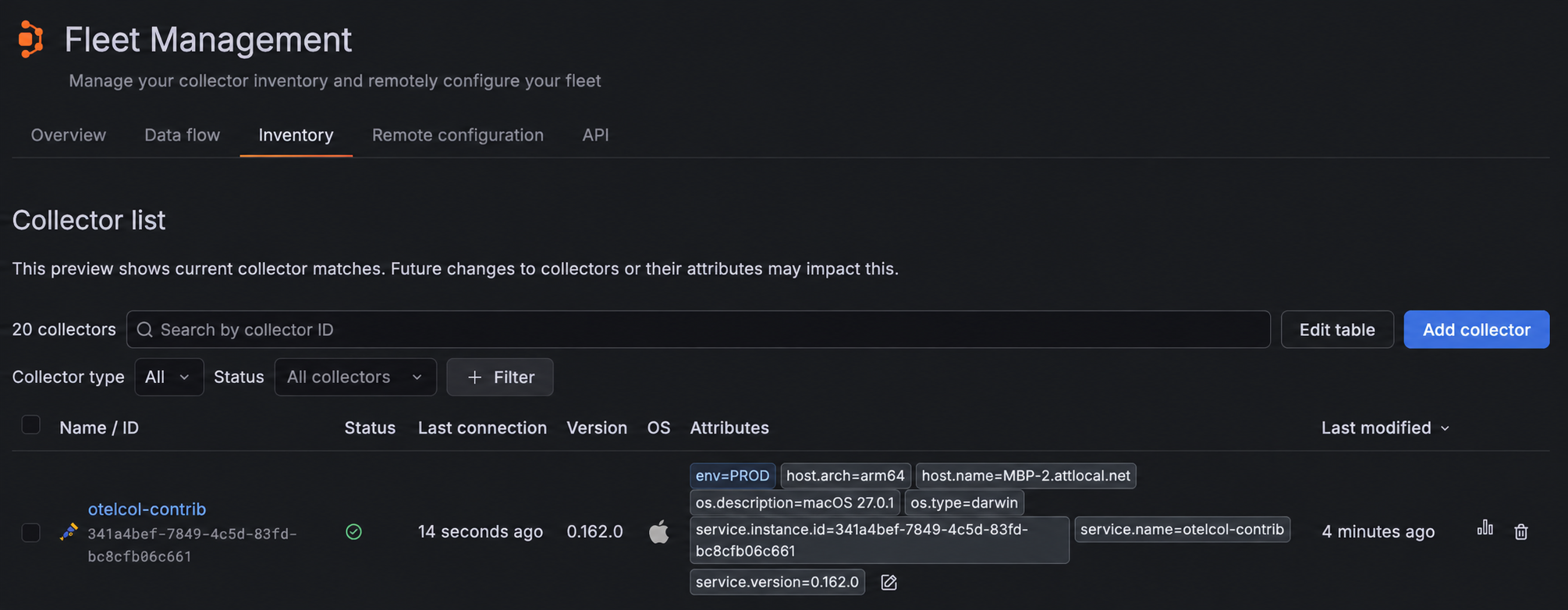The width and height of the screenshot is (1568, 610).
Task: Open the Remote configuration tab
Action: click(x=457, y=135)
